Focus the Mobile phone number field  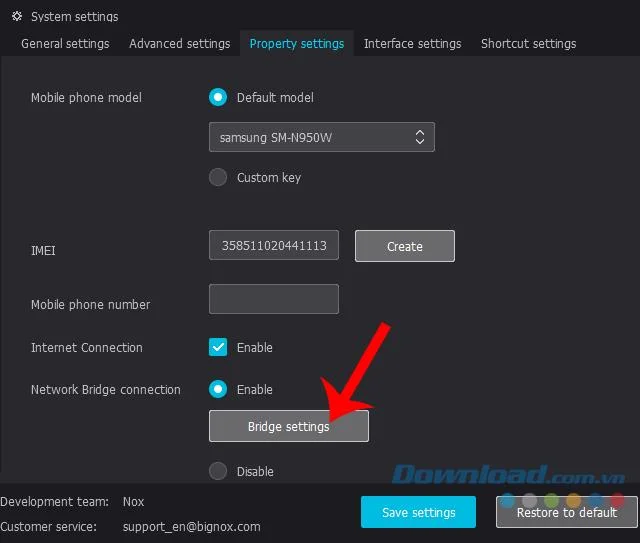pos(274,299)
